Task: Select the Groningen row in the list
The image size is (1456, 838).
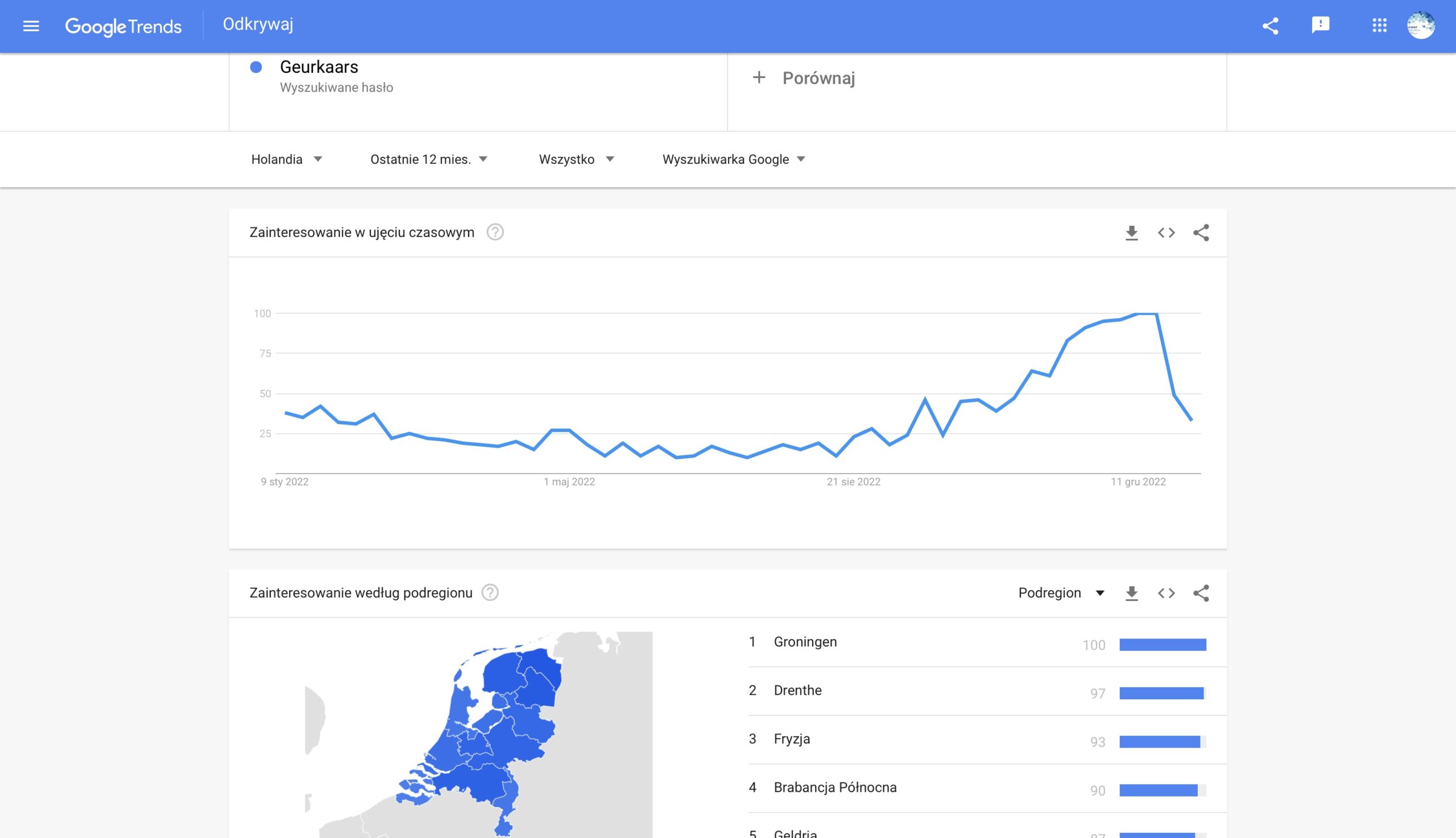Action: [987, 643]
